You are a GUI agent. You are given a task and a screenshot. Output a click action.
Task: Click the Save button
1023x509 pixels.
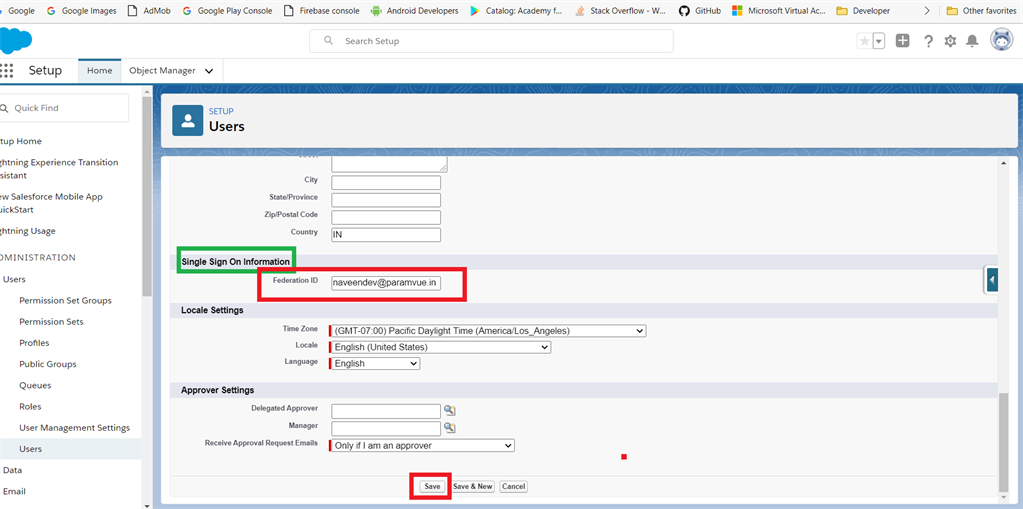432,486
